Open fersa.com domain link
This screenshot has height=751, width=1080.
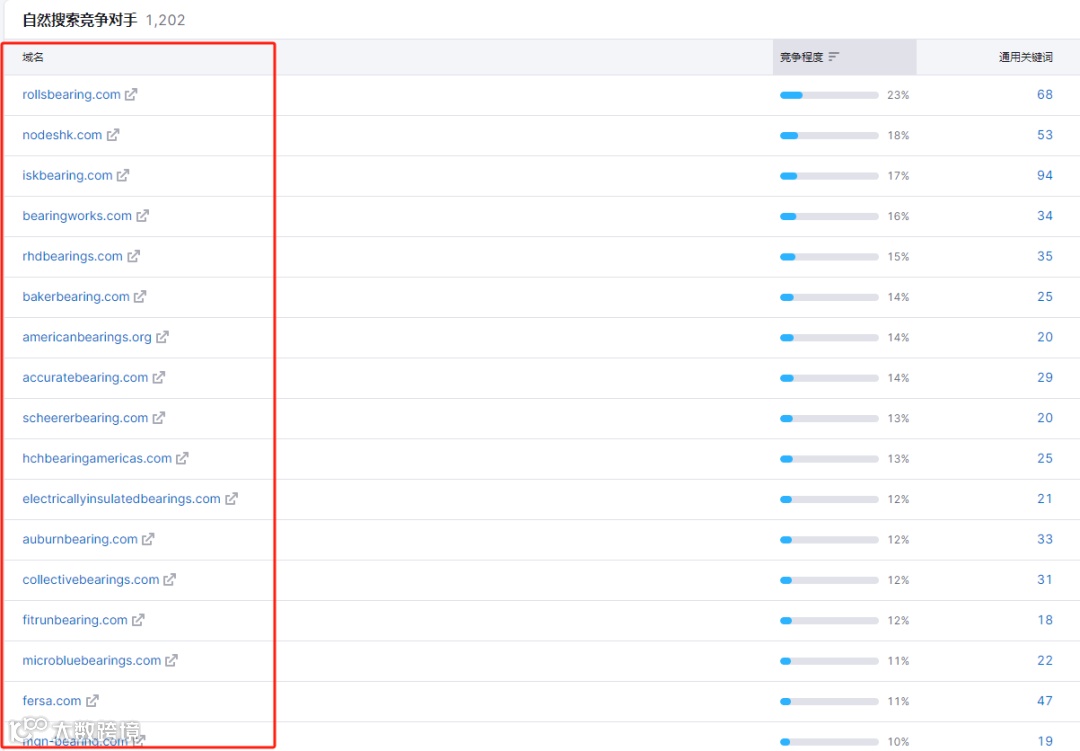point(52,701)
